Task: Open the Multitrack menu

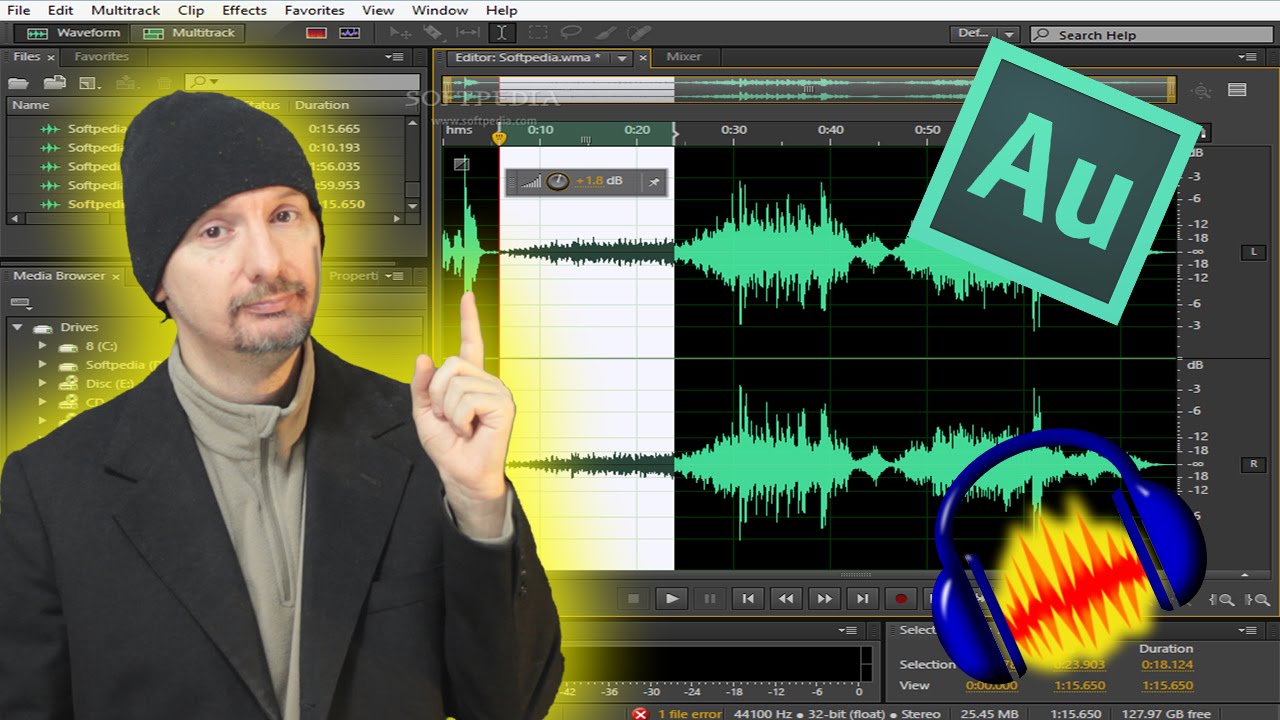Action: (126, 10)
